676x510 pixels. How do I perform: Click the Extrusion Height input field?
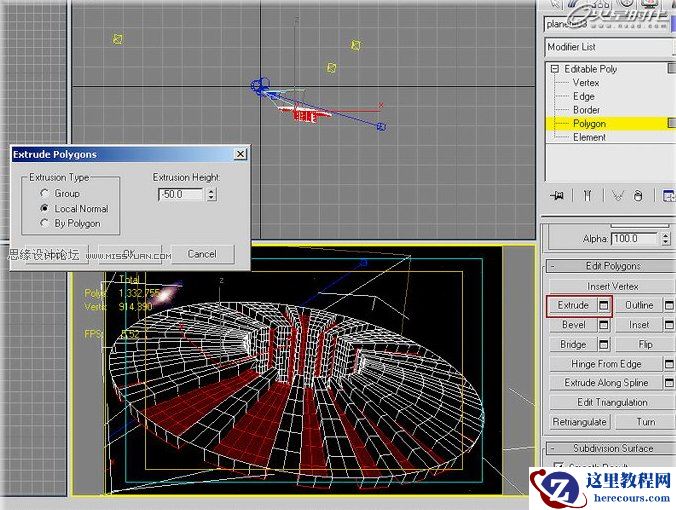(x=180, y=194)
